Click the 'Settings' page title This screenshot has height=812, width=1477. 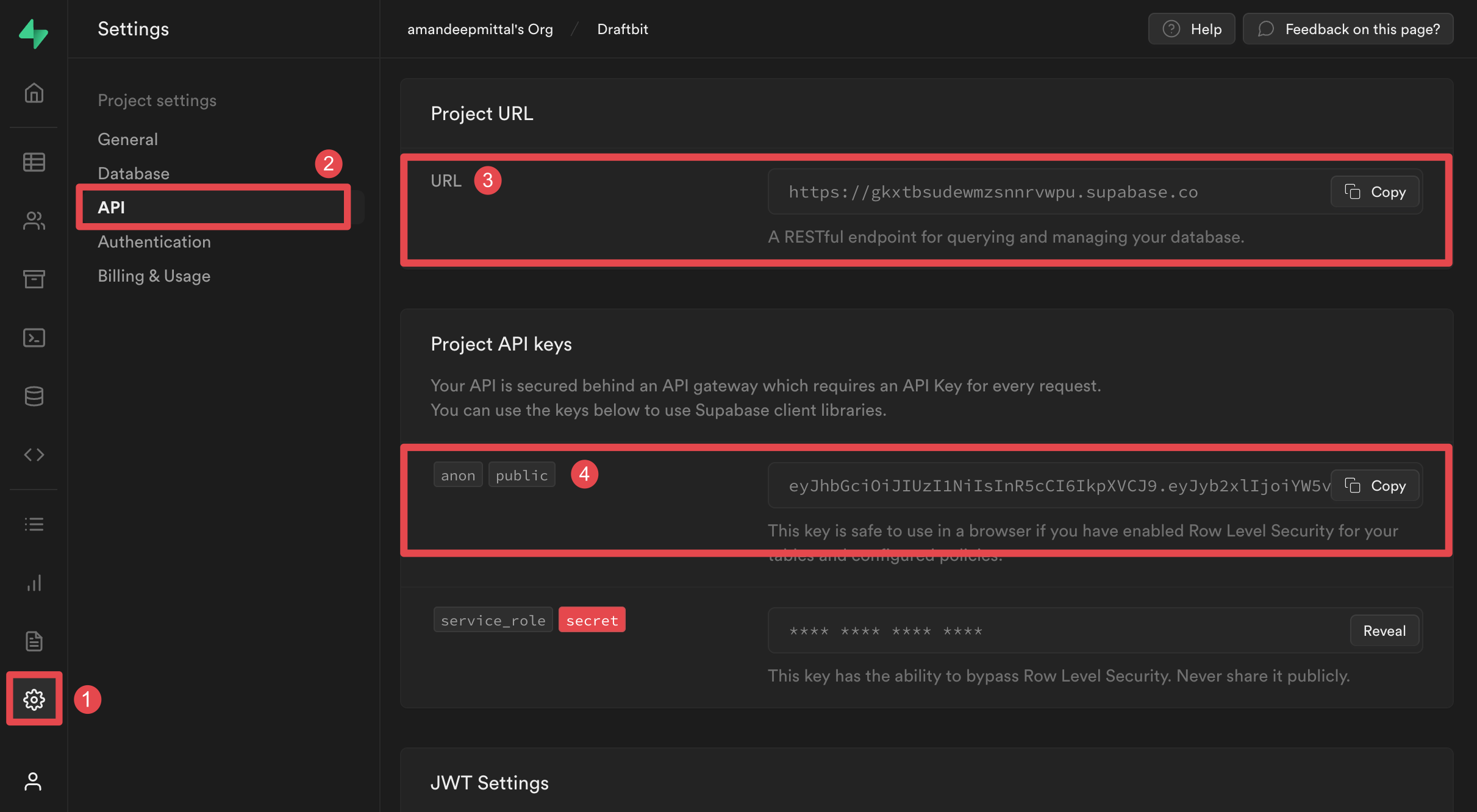pyautogui.click(x=134, y=29)
